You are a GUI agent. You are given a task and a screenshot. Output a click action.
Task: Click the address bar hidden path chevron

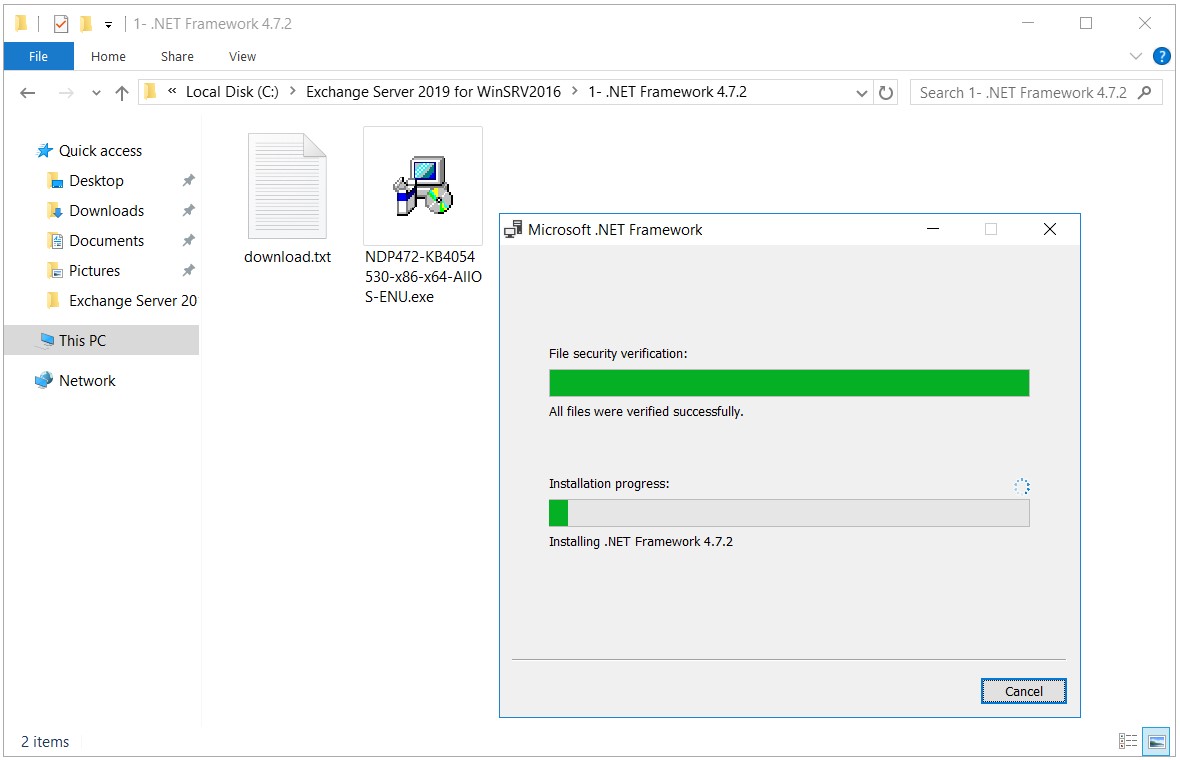tap(172, 91)
